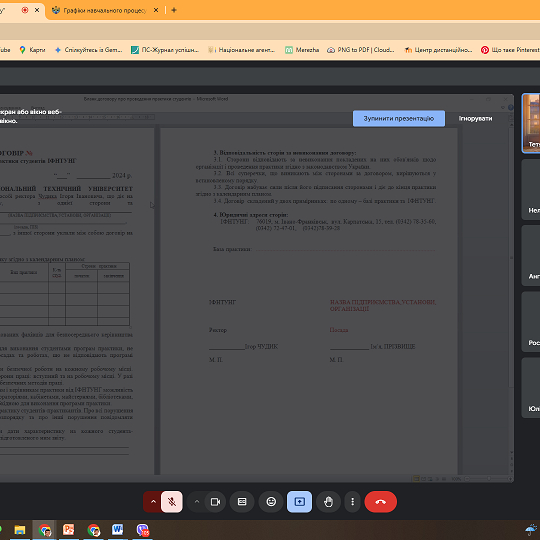
Task: Click the Ігнорувати button
Action: click(475, 118)
